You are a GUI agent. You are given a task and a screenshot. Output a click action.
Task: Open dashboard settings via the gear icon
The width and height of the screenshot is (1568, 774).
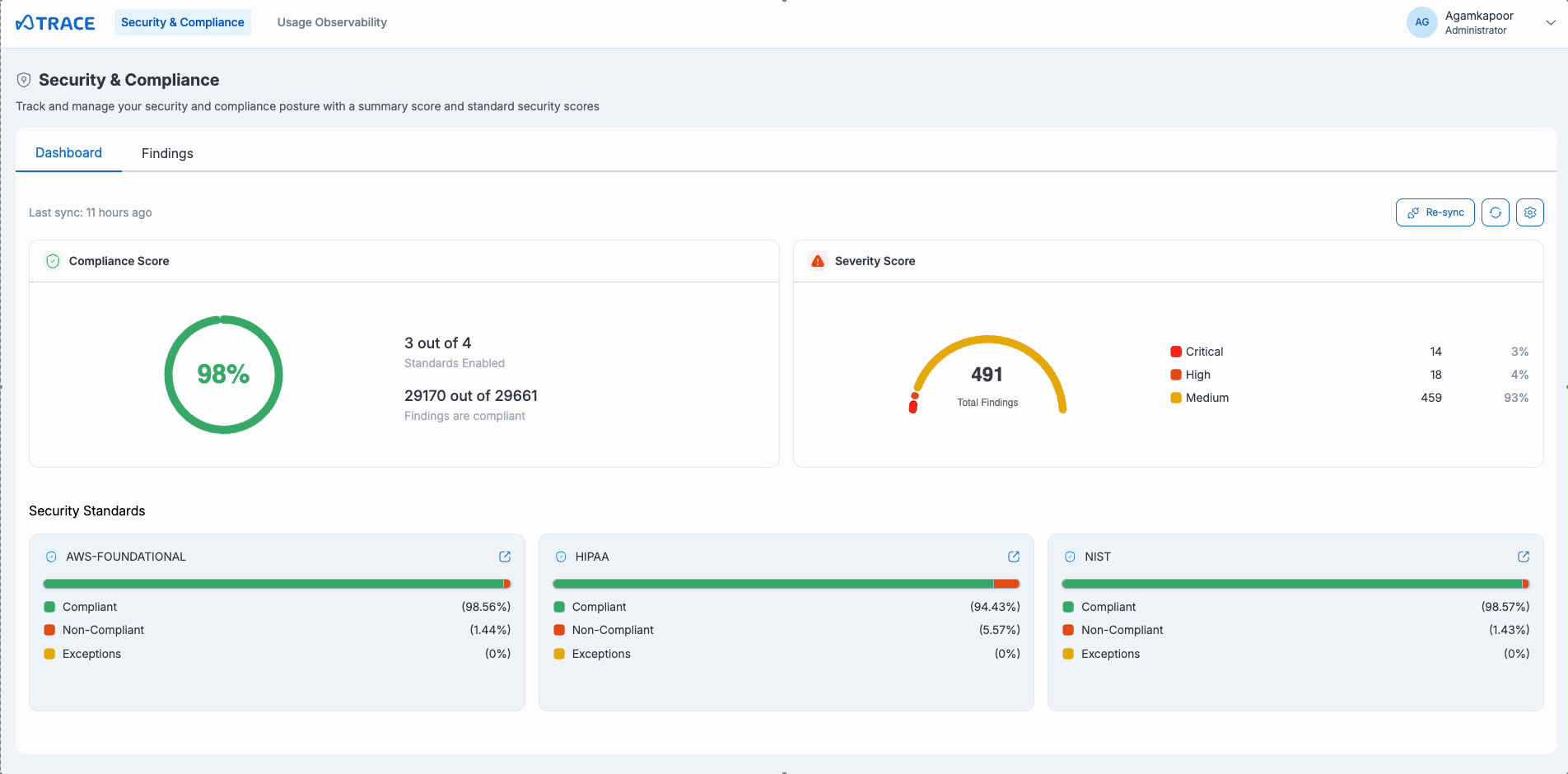coord(1530,212)
